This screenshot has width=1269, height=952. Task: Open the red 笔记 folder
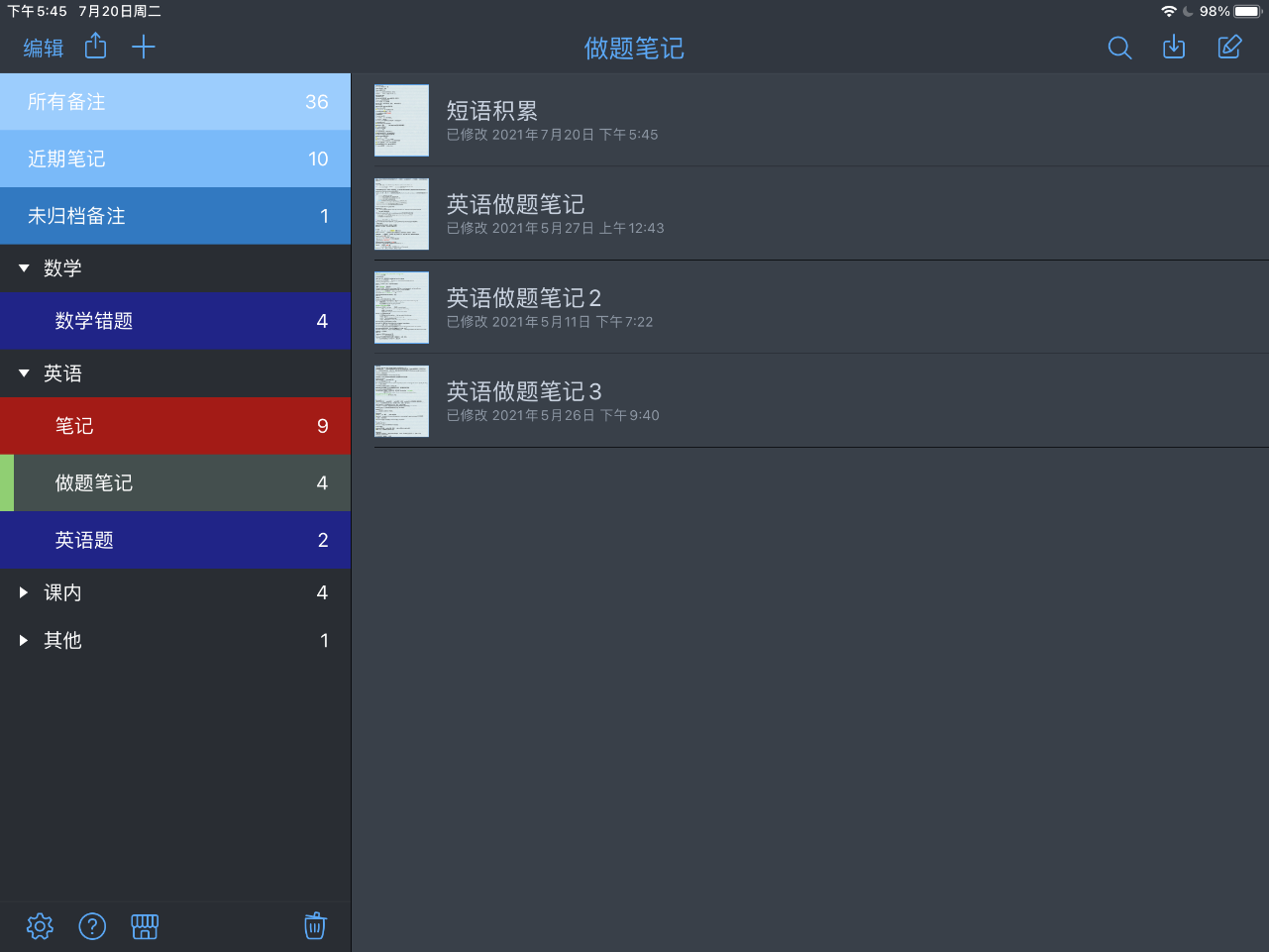[x=175, y=426]
